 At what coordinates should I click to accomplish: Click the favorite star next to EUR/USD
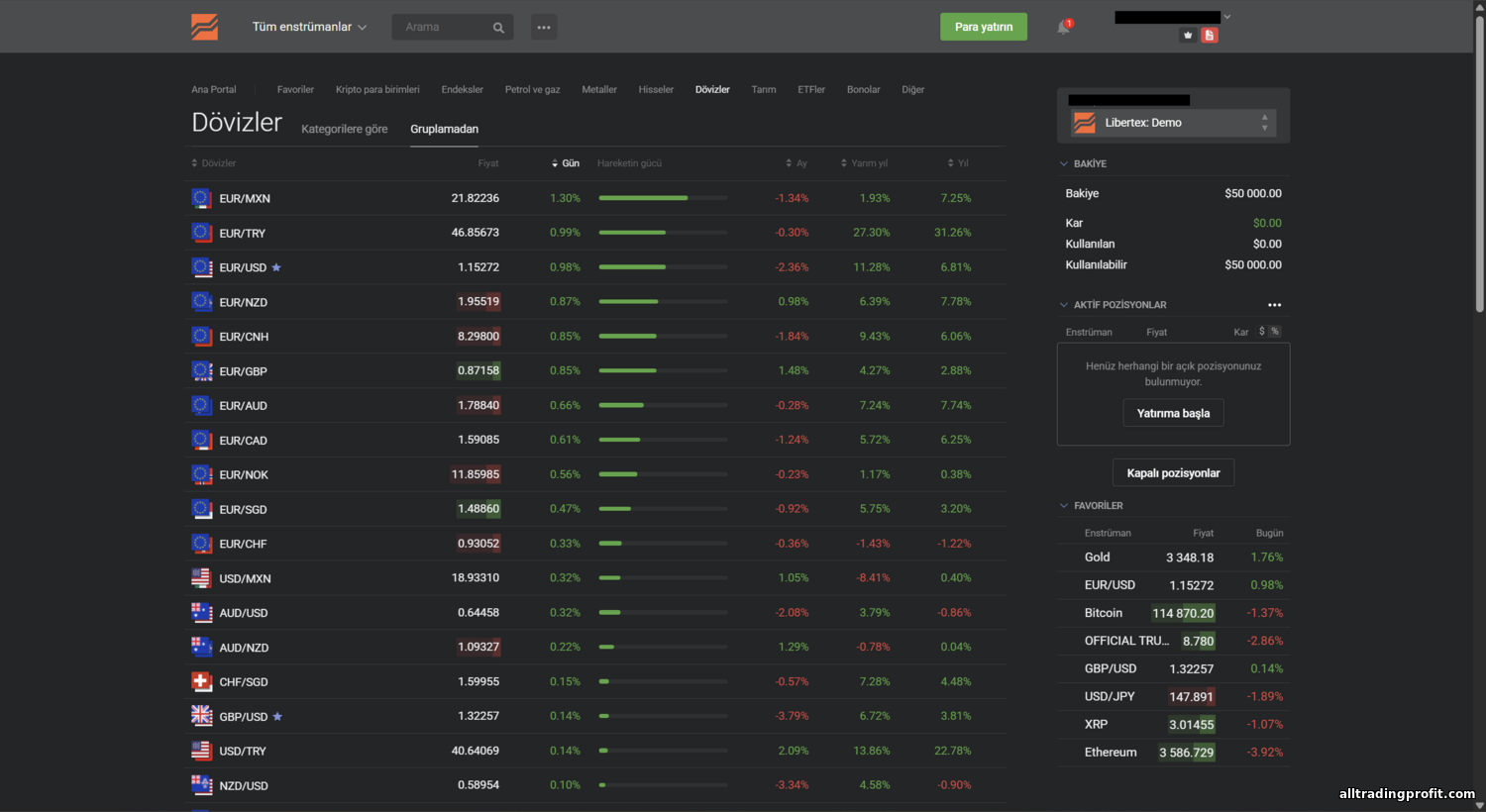(x=276, y=267)
